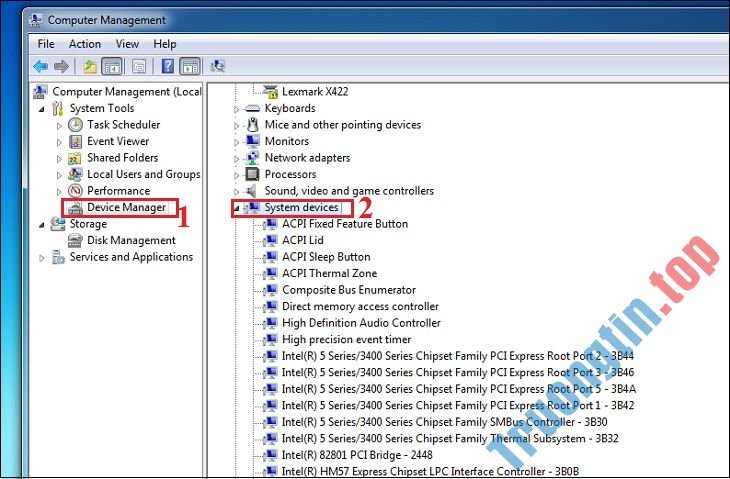Image resolution: width=730 pixels, height=479 pixels.
Task: Expand the Task Scheduler node
Action: click(59, 125)
